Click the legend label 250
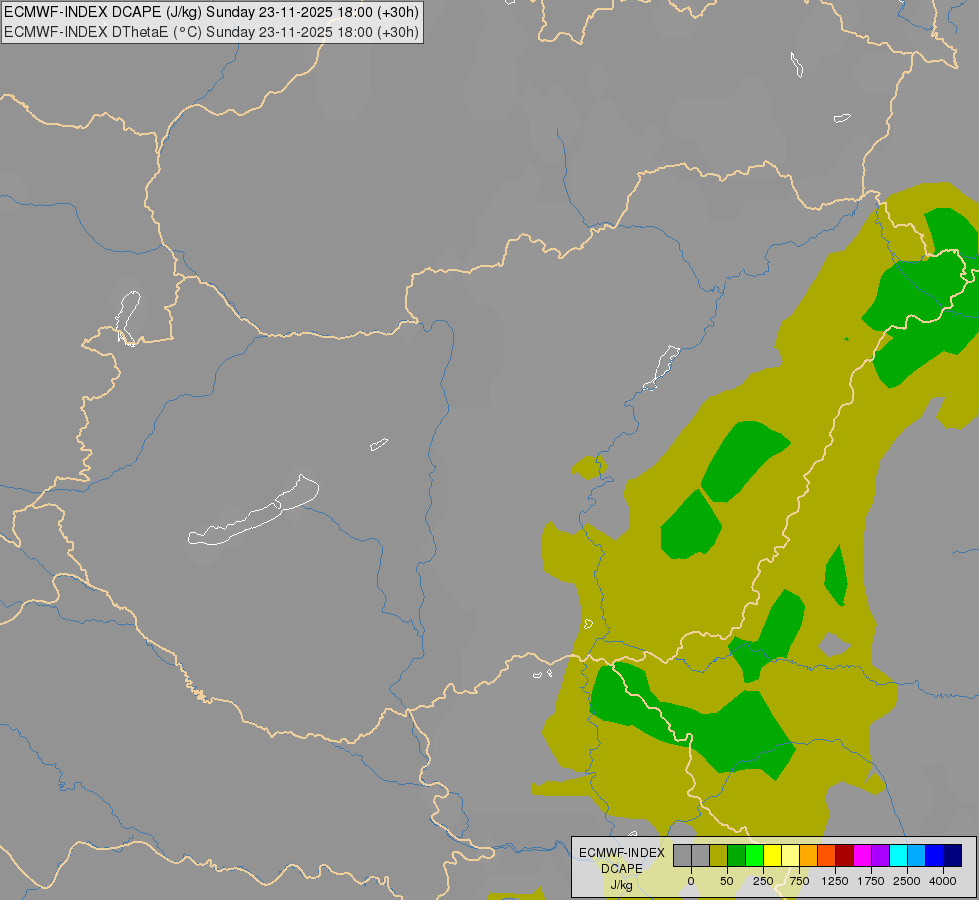 tap(763, 881)
